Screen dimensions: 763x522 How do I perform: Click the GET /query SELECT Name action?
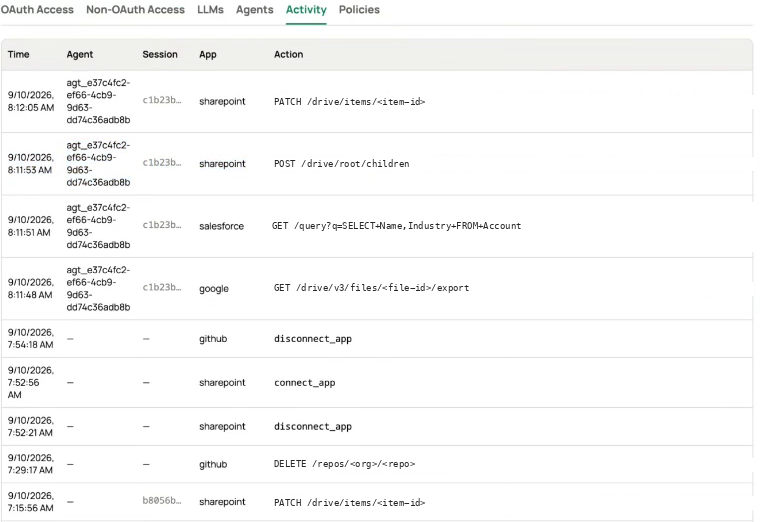tap(397, 226)
